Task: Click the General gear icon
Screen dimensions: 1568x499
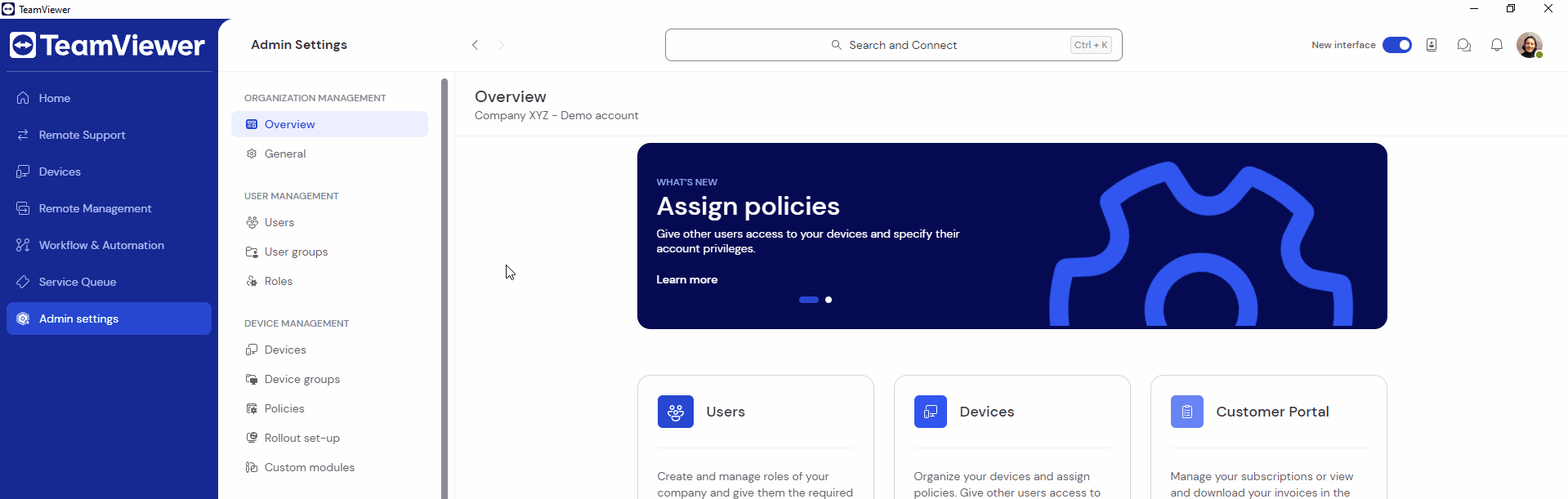Action: (x=252, y=154)
